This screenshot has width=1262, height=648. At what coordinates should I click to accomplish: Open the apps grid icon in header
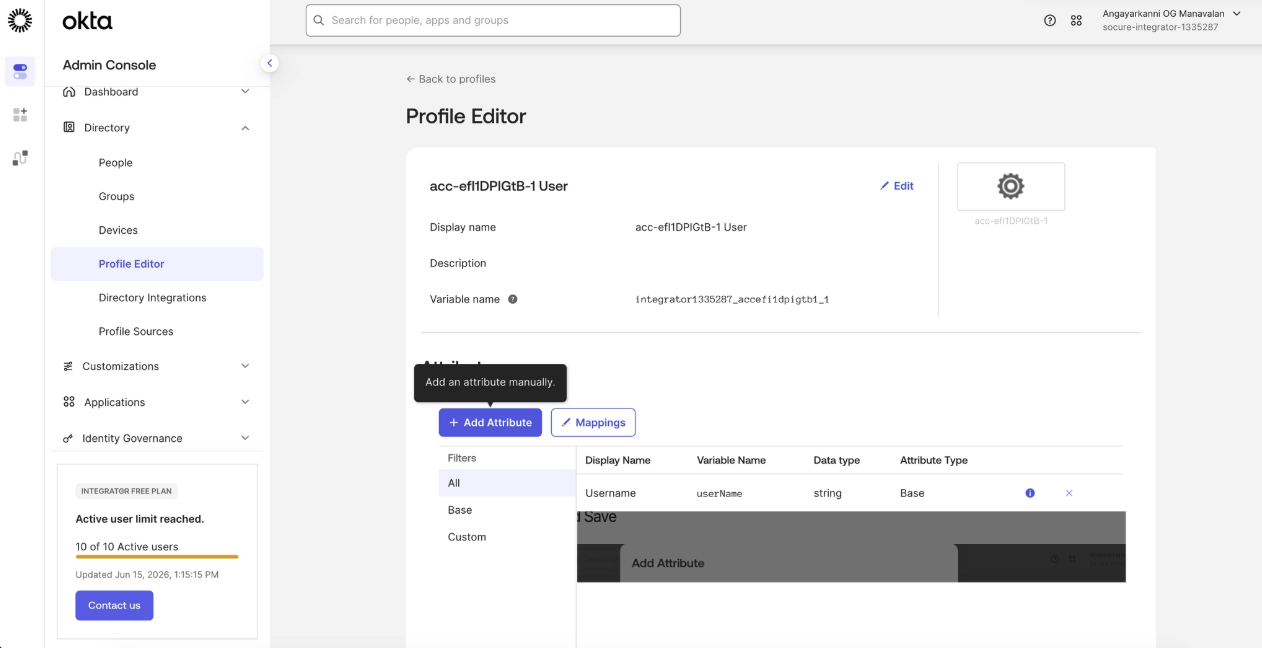pos(1076,20)
